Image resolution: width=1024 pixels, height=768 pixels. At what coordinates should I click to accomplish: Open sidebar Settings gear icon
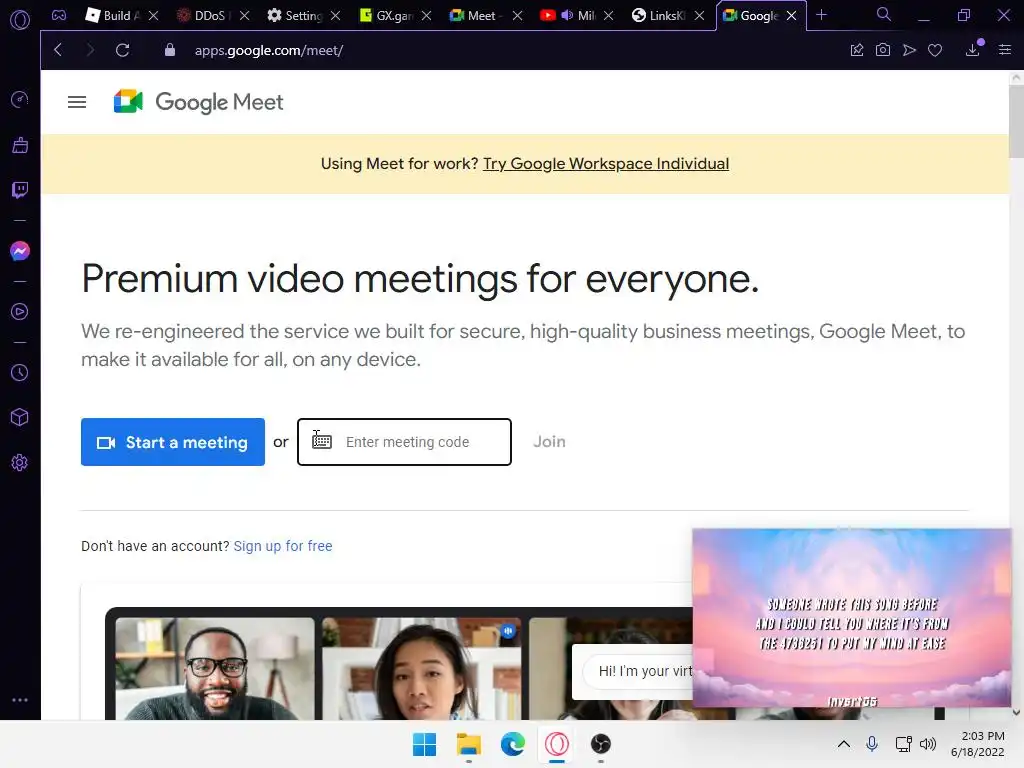tap(20, 462)
